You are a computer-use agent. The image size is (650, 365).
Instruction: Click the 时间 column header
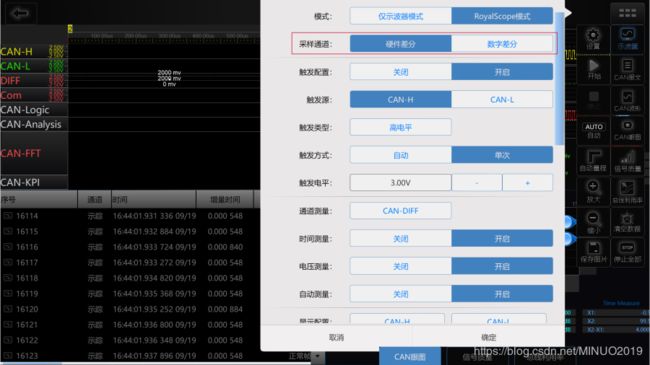153,200
